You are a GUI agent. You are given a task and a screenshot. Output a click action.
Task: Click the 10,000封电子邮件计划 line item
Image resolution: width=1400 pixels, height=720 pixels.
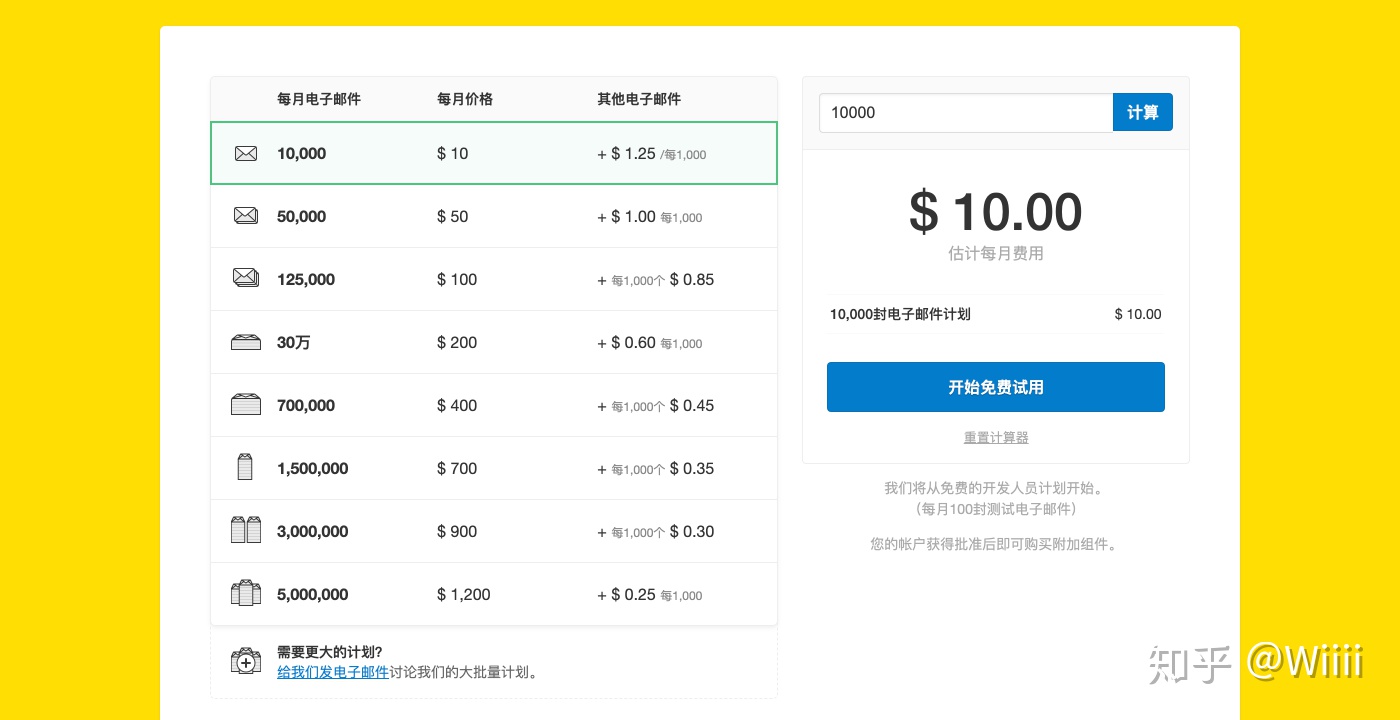[x=900, y=314]
